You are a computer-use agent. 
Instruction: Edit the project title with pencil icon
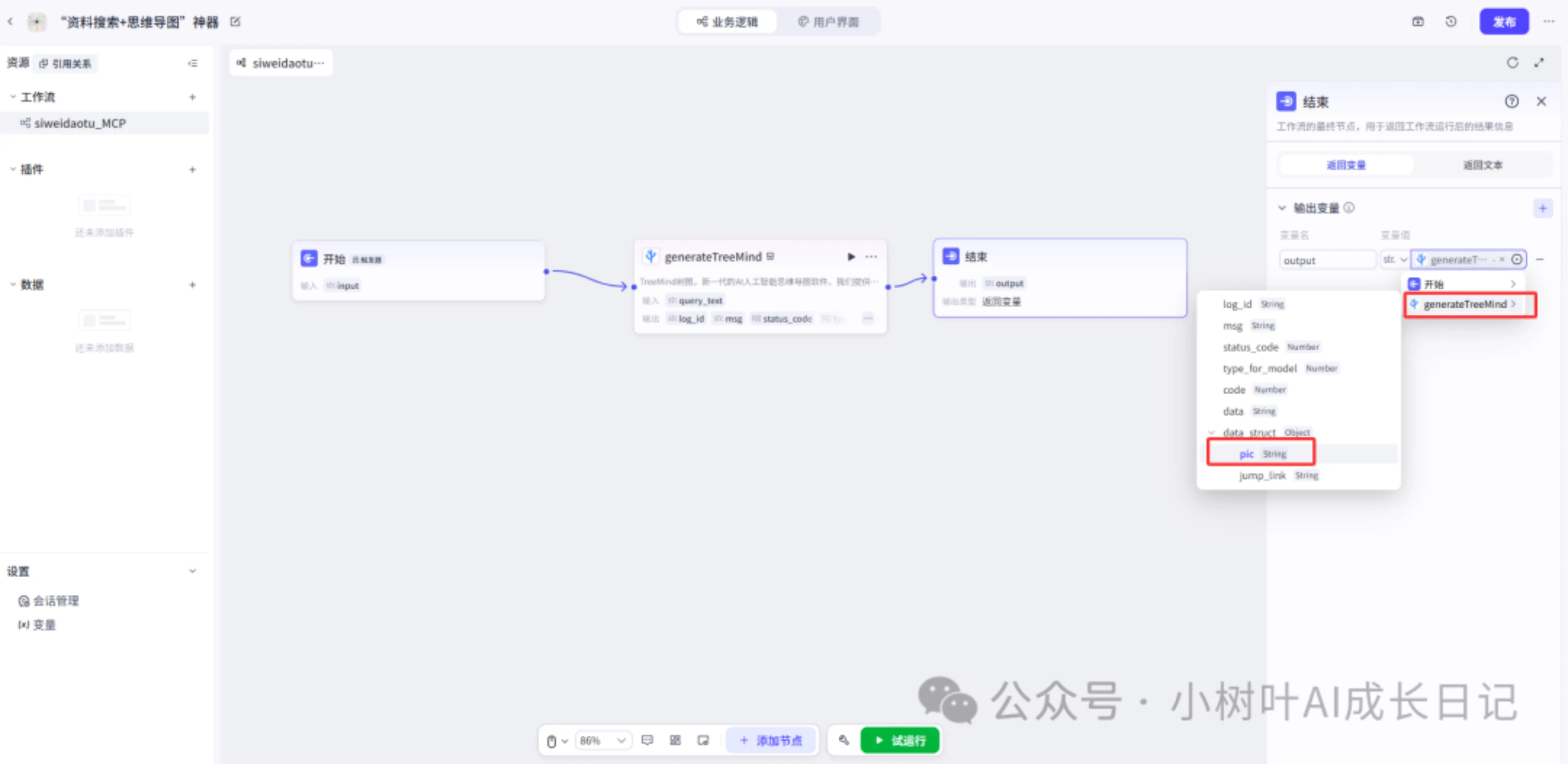[236, 22]
